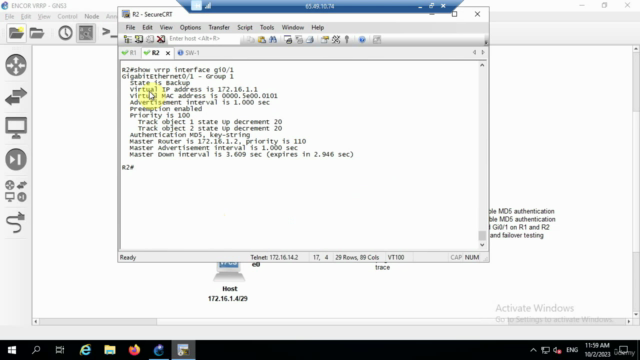The width and height of the screenshot is (640, 360).
Task: Browse all devices icon in GNS3 sidebar
Action: pyautogui.click(x=16, y=191)
